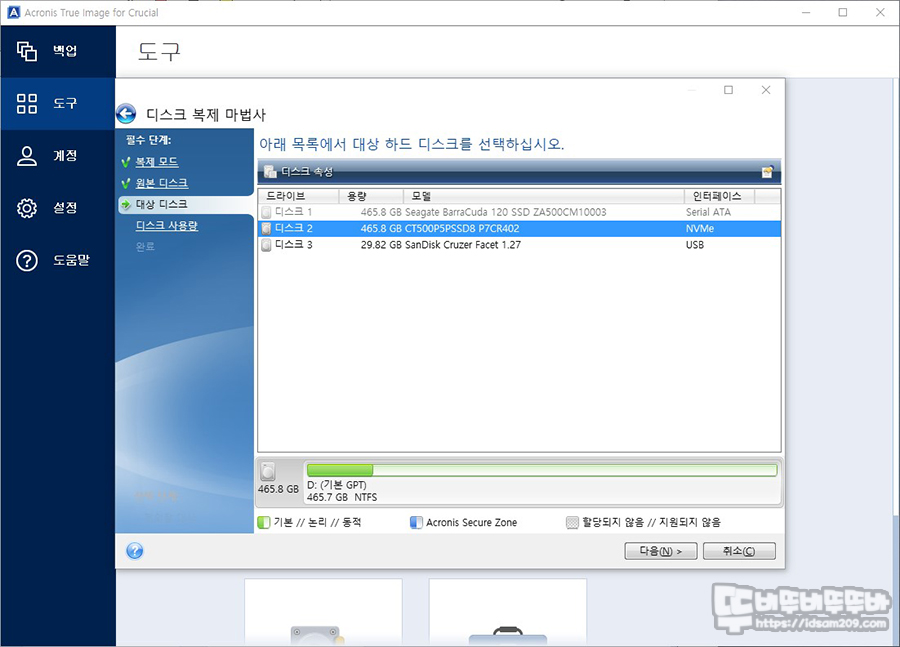Click the 취소(C) button

pos(739,551)
